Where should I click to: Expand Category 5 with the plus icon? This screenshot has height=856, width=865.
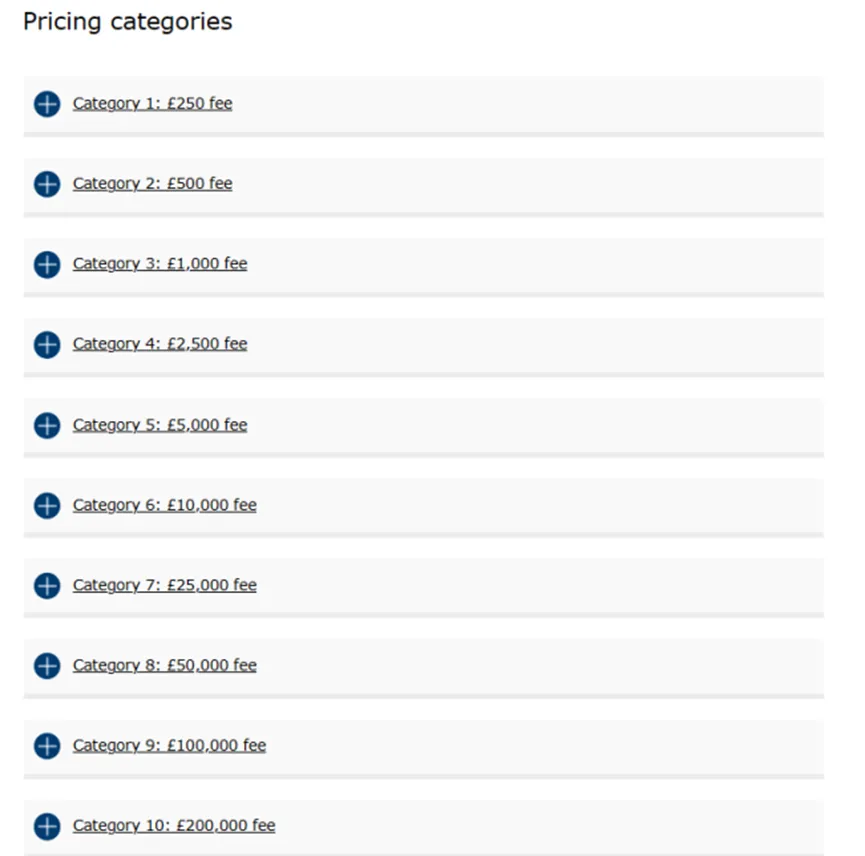coord(47,426)
